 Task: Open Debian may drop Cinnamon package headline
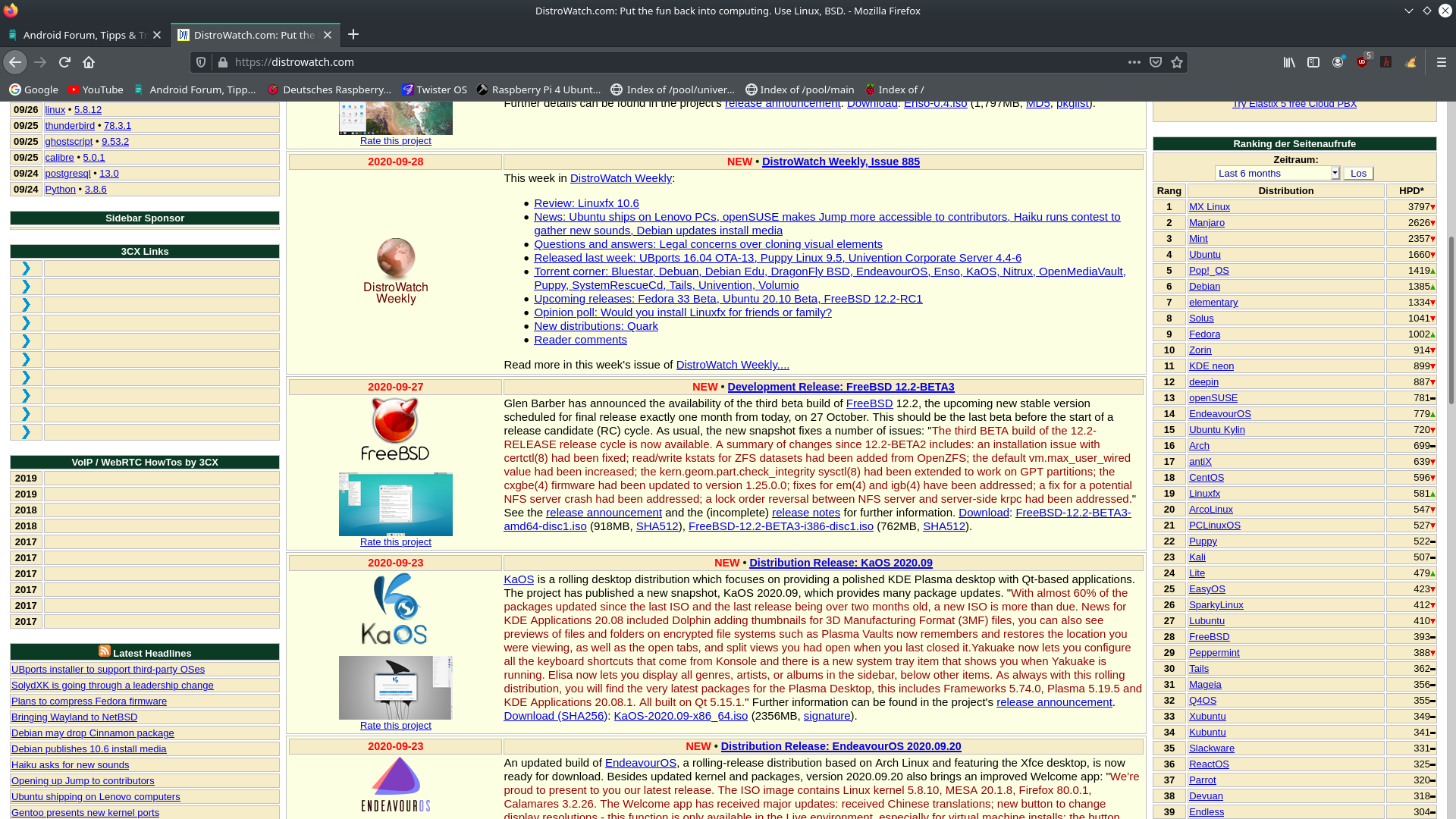tap(93, 733)
